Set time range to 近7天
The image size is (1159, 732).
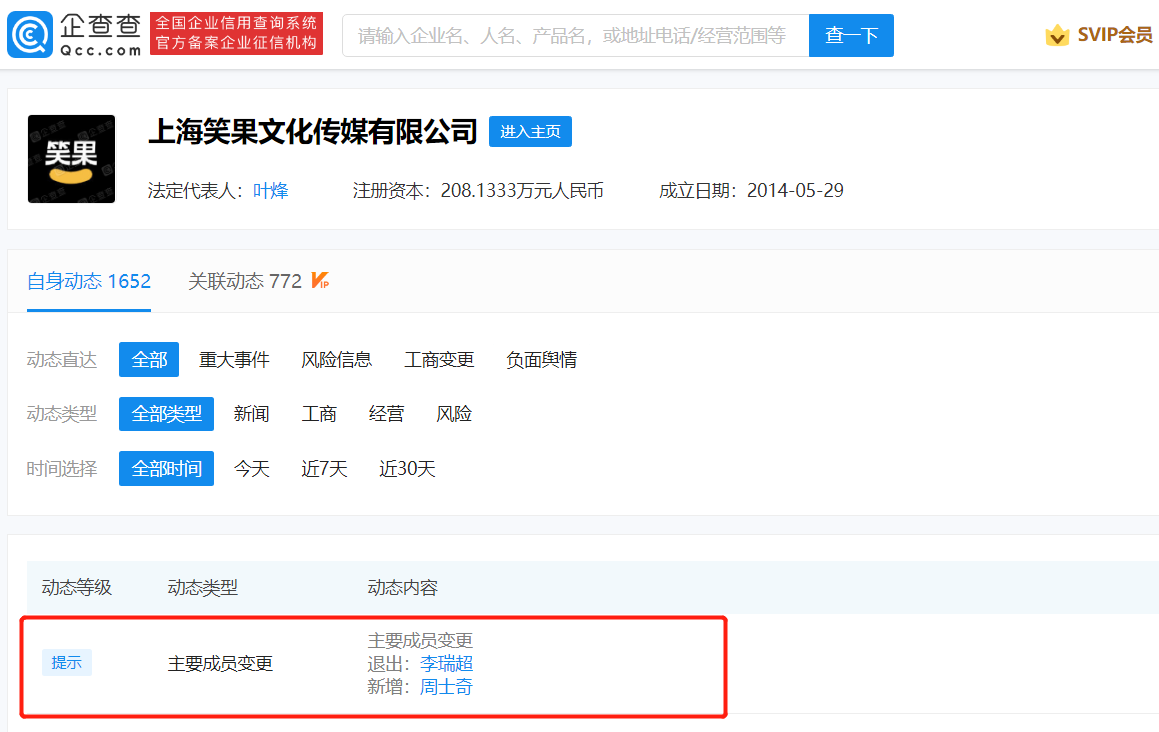pyautogui.click(x=324, y=469)
